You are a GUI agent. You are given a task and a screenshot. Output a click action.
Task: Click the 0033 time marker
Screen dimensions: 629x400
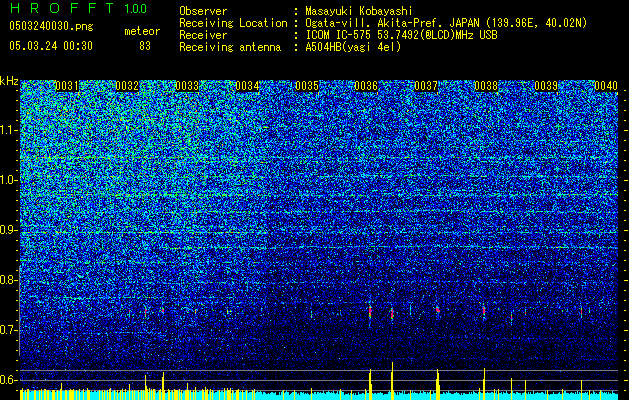point(187,86)
